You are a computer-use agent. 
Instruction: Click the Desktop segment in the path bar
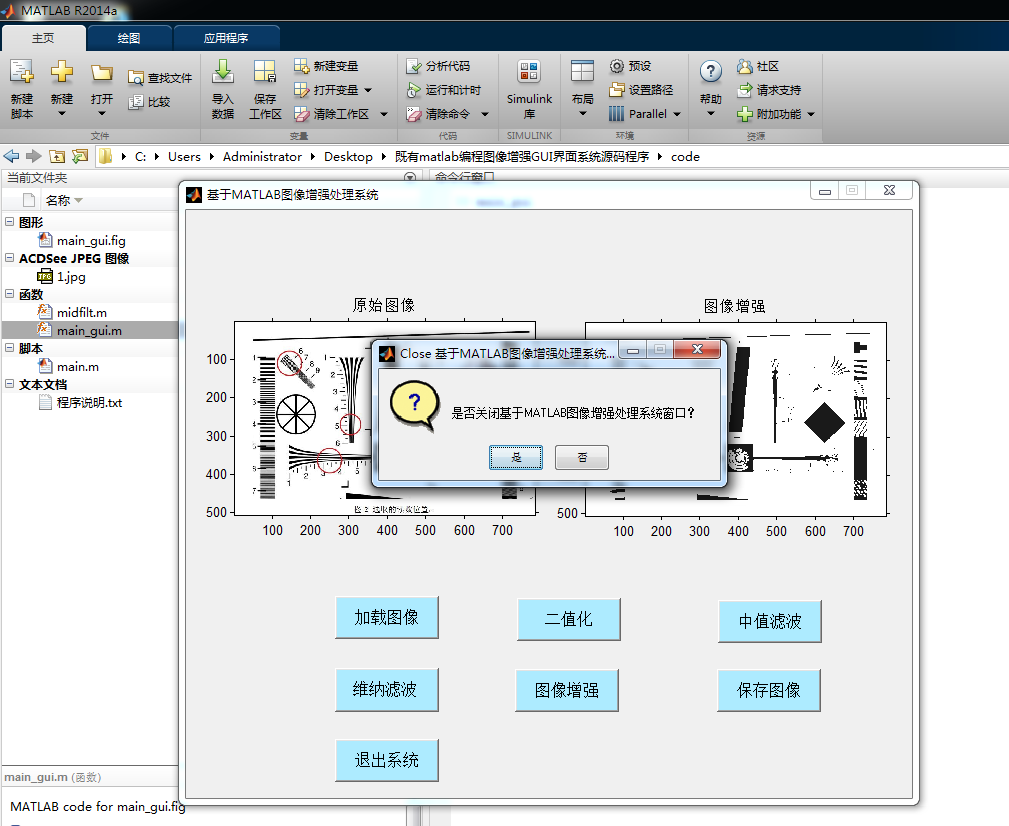[x=348, y=156]
